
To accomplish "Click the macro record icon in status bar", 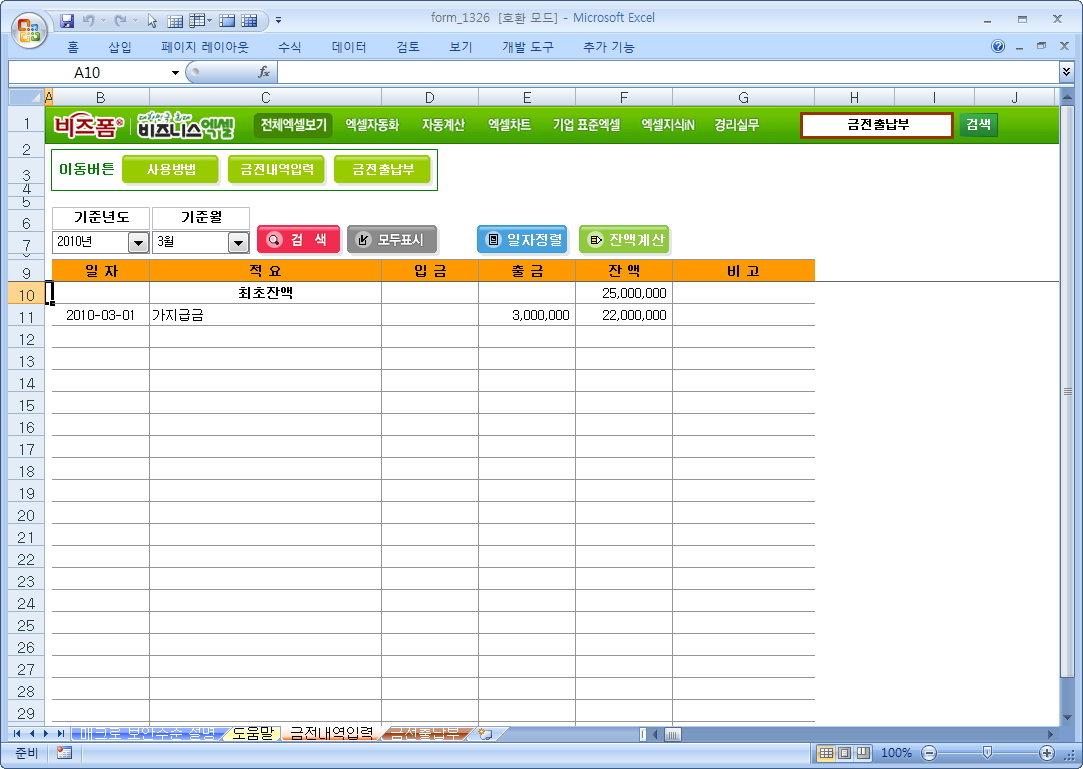I will [64, 753].
